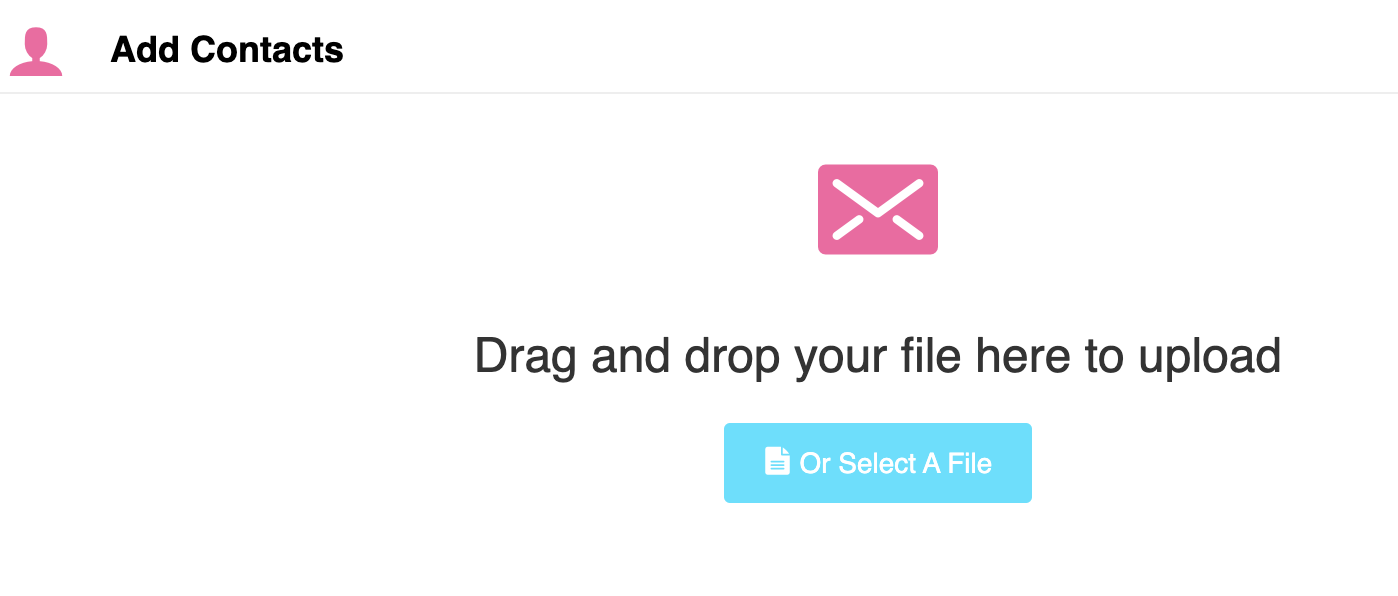The width and height of the screenshot is (1398, 596).
Task: Click the "Add Contacts" heading
Action: 227,49
